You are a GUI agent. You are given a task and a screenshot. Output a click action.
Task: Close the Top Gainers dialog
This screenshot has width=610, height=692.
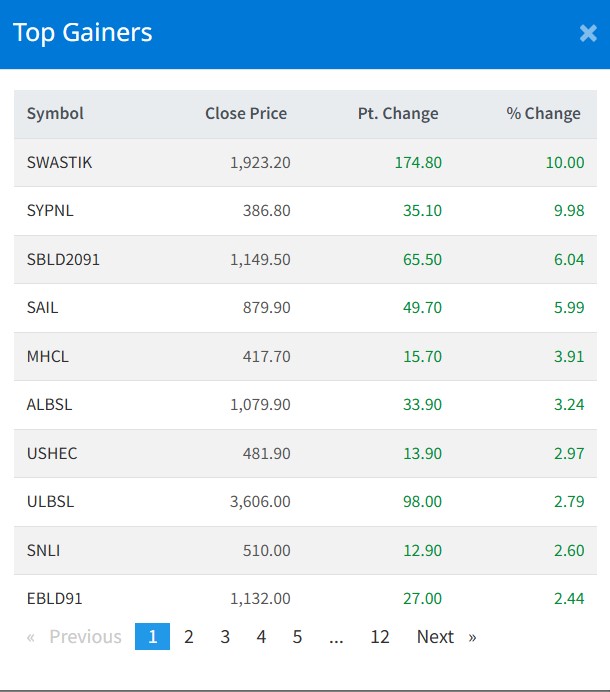(x=588, y=33)
